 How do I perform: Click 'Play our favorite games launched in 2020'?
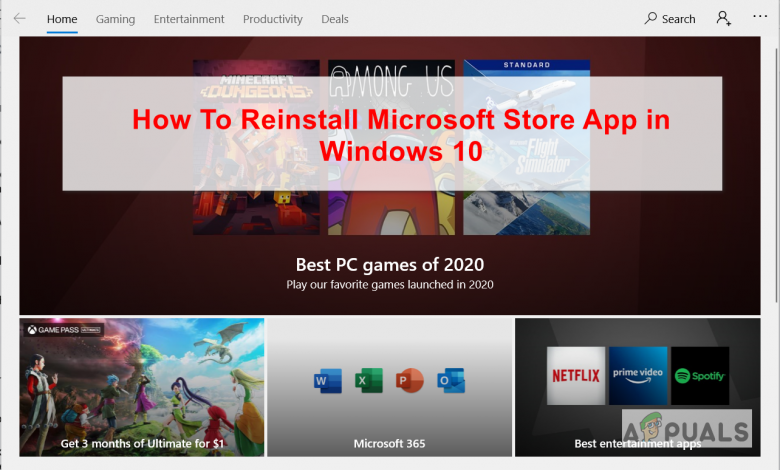pos(390,284)
